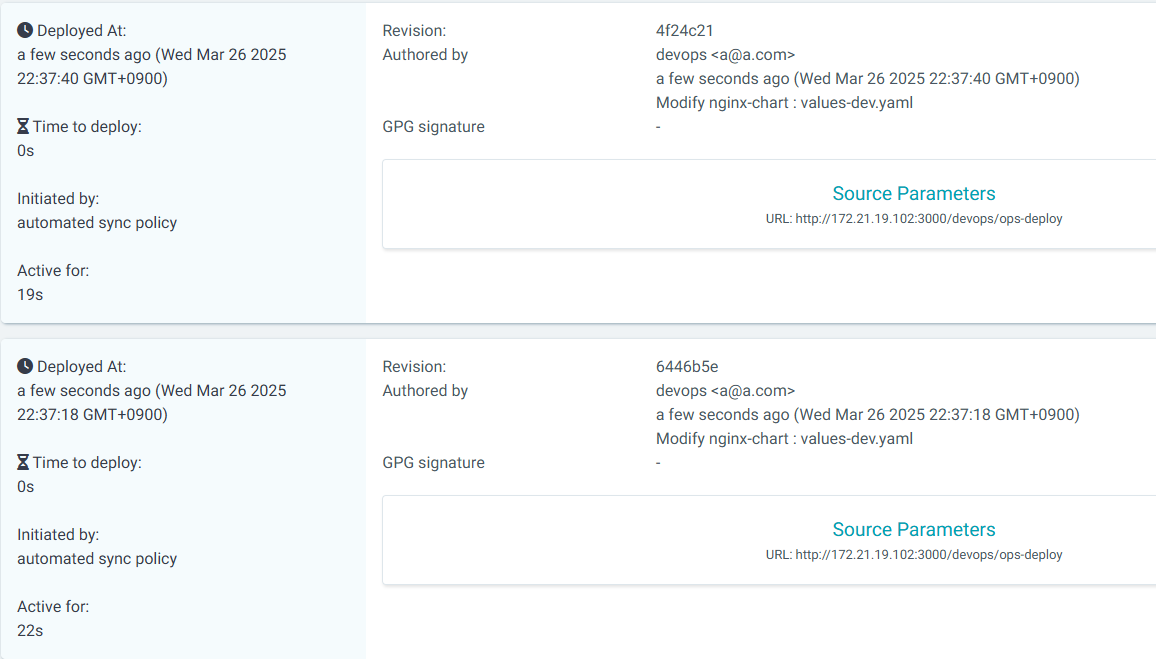
Task: Click the 'Active for: 19s' value
Action: (x=30, y=295)
